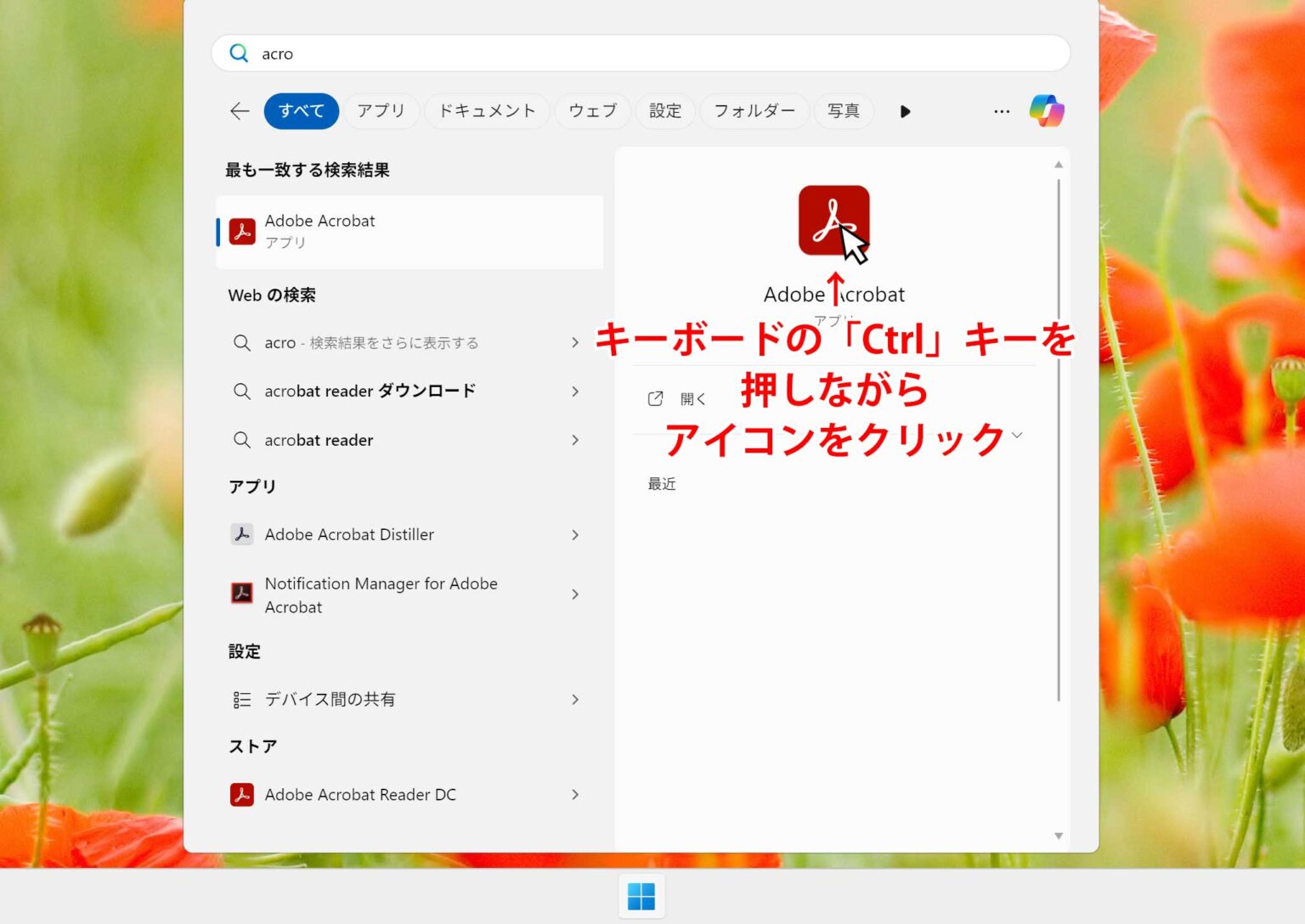
Task: Expand the acrobat reader ダウンロード suggestion chevron
Action: point(575,392)
